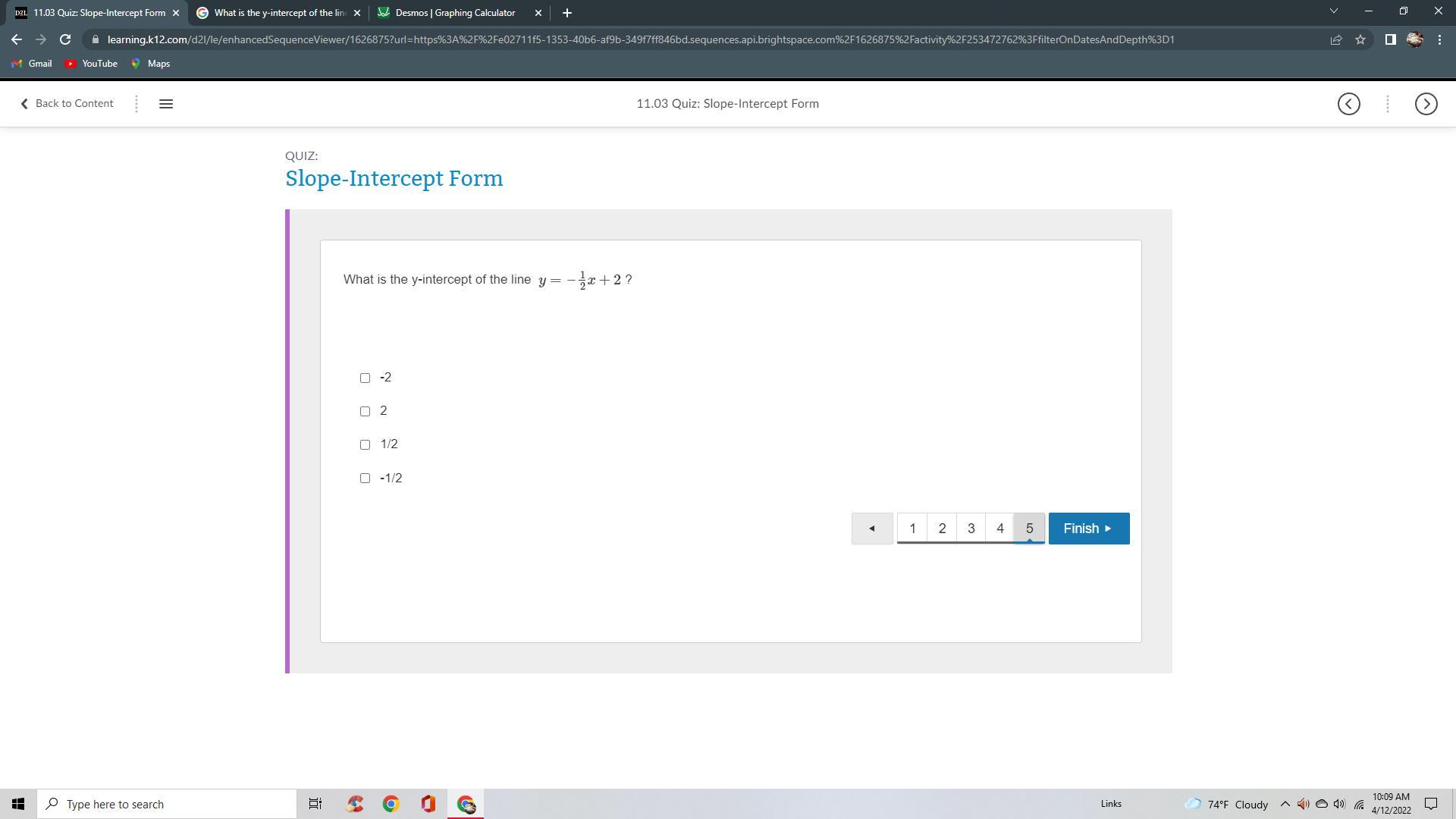The image size is (1456, 819).
Task: Switch to the Google search tab
Action: [x=279, y=13]
